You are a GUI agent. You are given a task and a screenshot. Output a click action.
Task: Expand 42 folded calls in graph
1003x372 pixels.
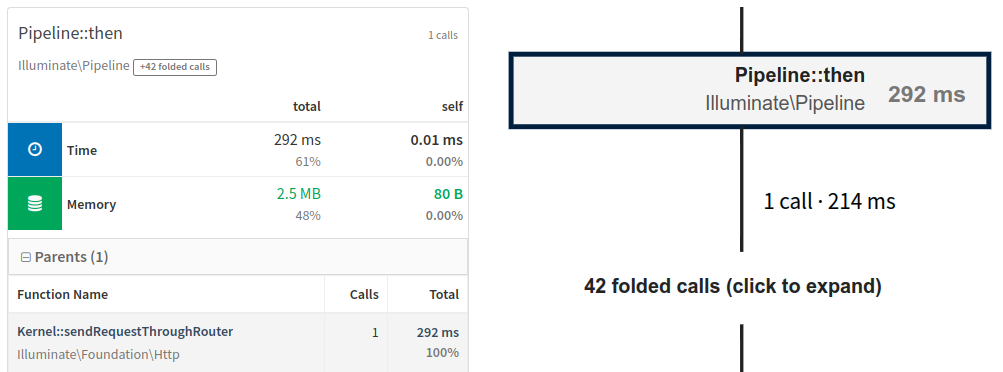pyautogui.click(x=733, y=286)
